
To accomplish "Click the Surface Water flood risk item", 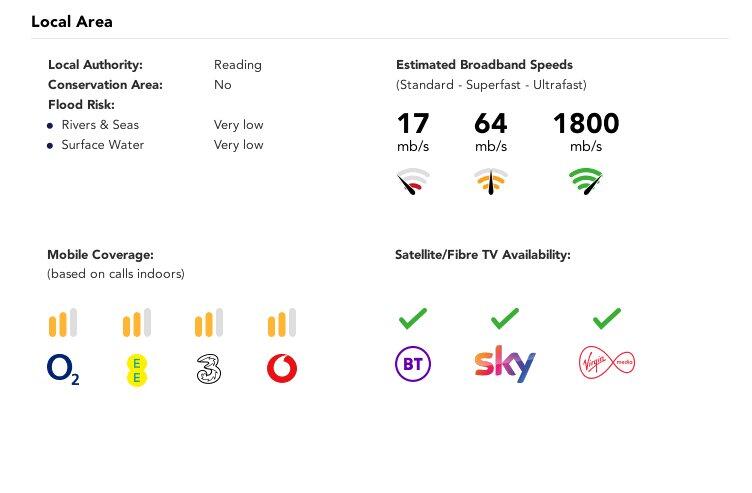I will point(102,145).
